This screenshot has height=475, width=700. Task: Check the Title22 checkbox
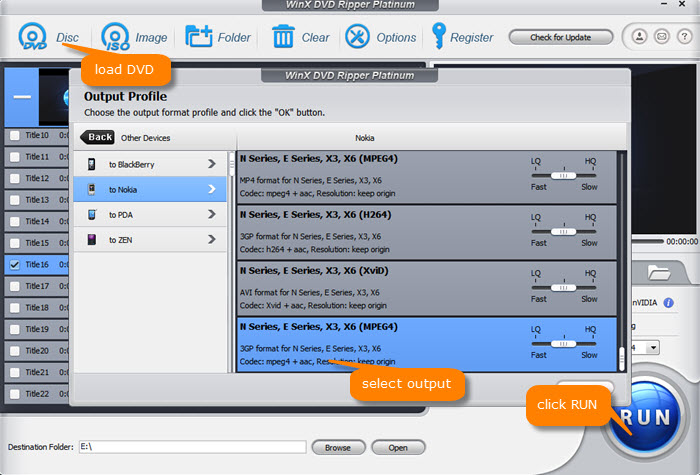[x=15, y=394]
